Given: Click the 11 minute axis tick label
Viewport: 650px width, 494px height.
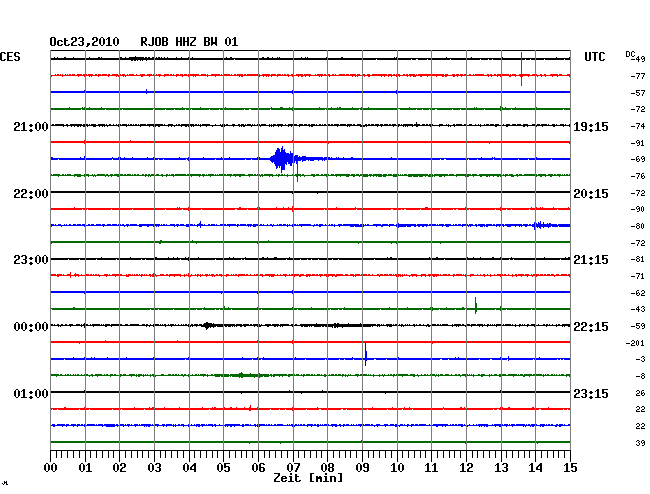Looking at the screenshot, I should click(x=432, y=468).
